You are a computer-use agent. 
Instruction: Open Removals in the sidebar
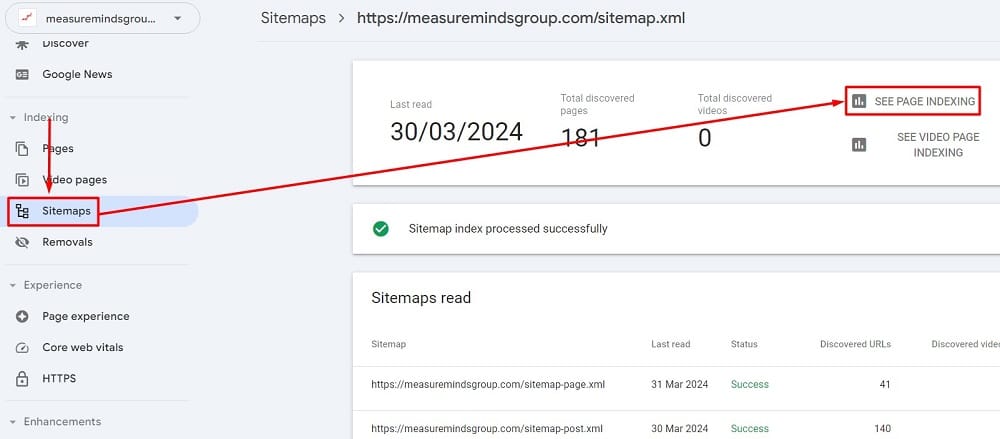(x=68, y=242)
